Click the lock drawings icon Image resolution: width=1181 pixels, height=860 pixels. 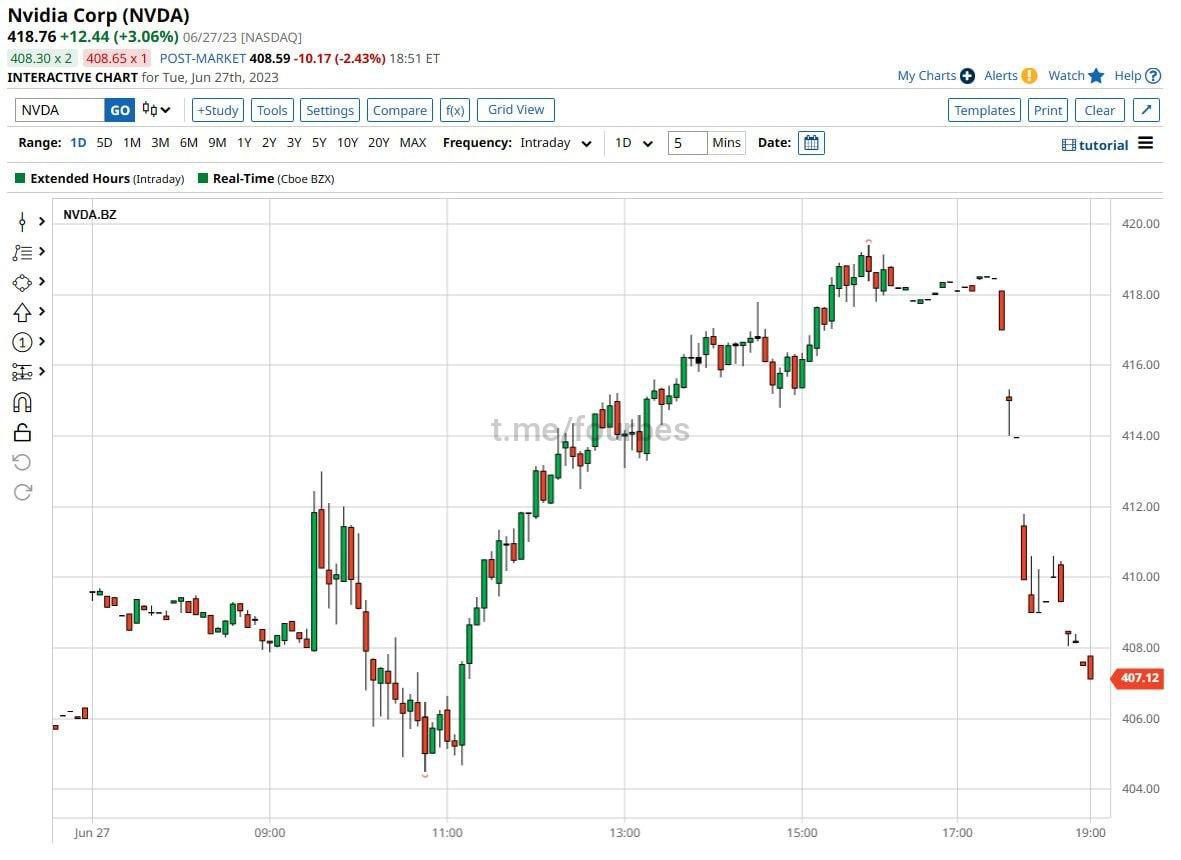tap(22, 432)
